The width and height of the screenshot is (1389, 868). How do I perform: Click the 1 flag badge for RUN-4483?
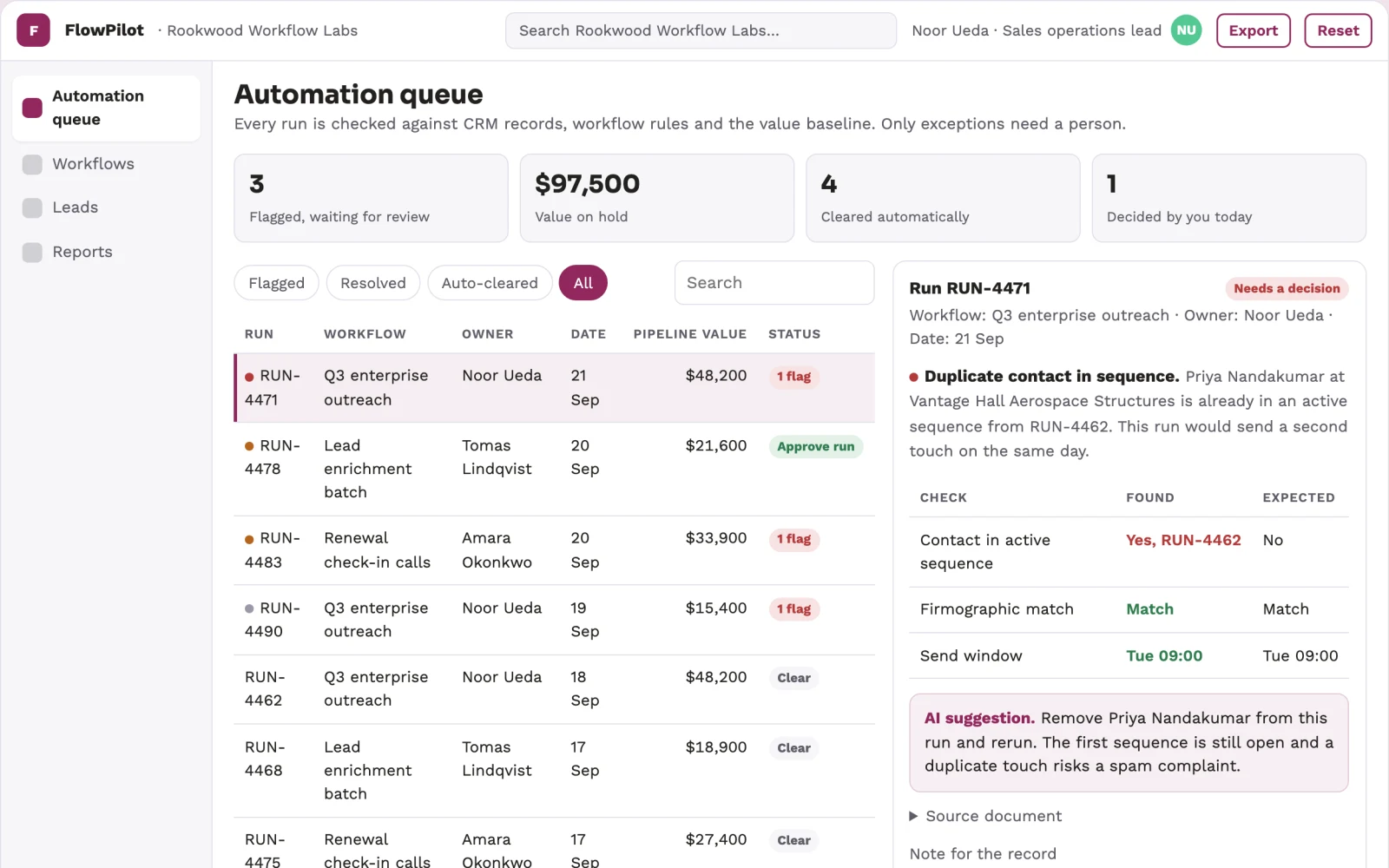click(793, 539)
